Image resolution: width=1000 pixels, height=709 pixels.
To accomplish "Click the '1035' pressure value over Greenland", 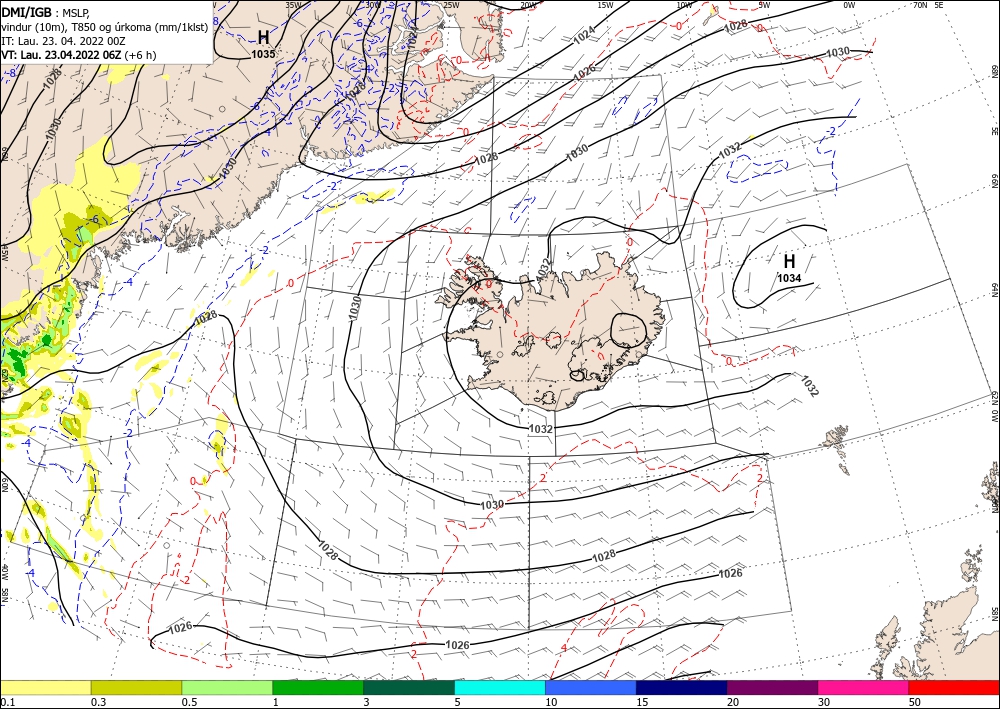I will pyautogui.click(x=263, y=54).
